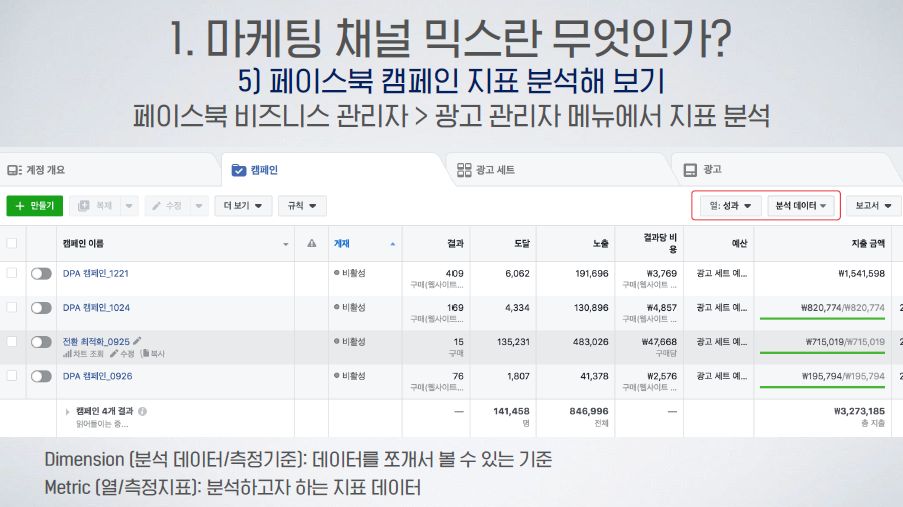Toggle on DPA 캠페인_1221 campaign switch
The image size is (903, 507).
tap(41, 273)
